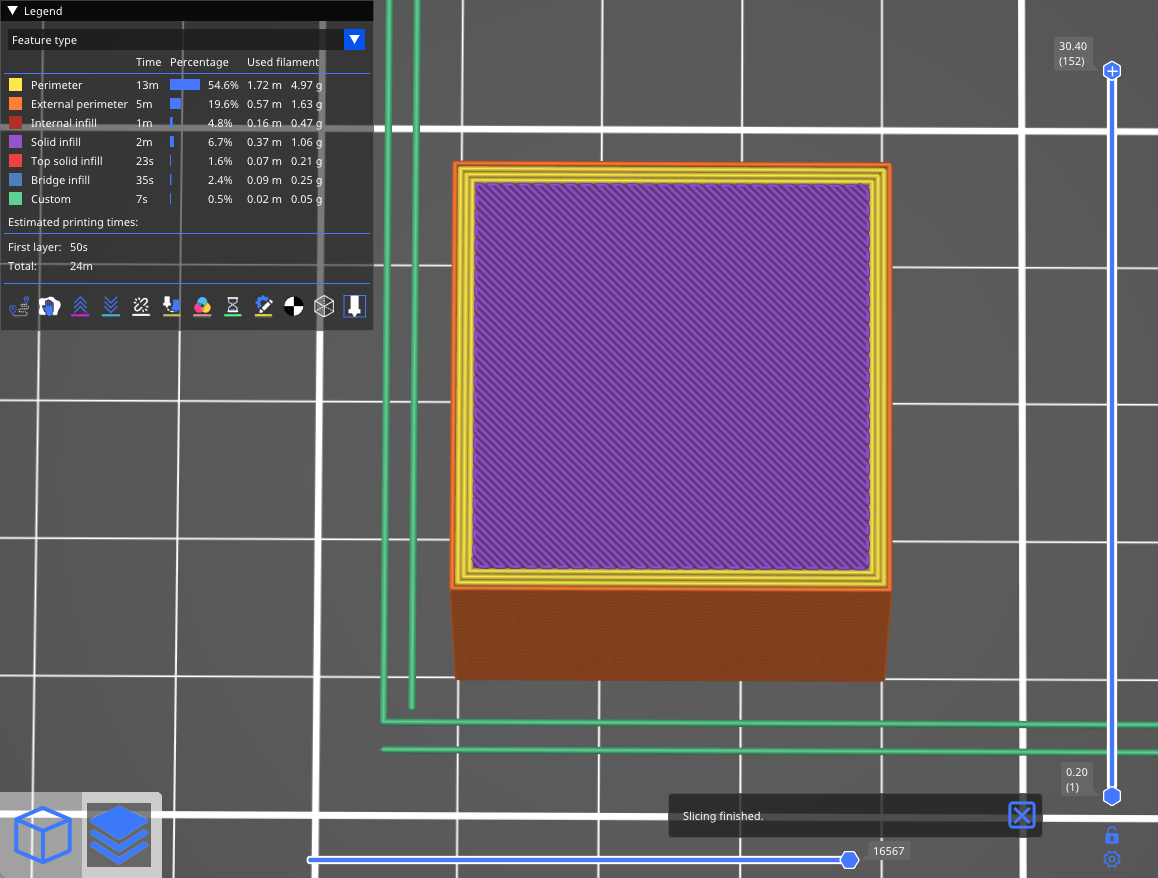Toggle retractions upward chevrons icon

(x=80, y=306)
